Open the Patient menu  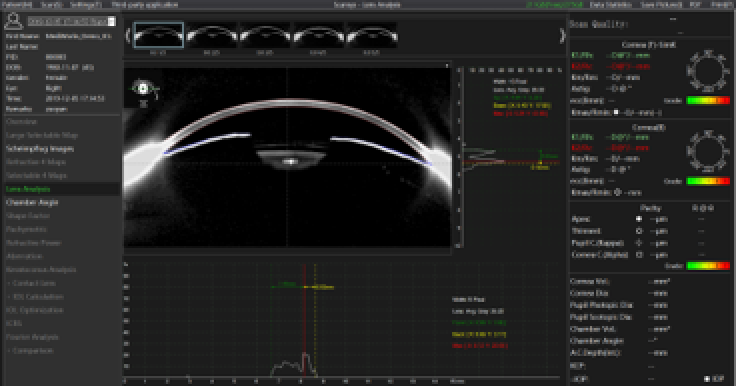click(17, 5)
